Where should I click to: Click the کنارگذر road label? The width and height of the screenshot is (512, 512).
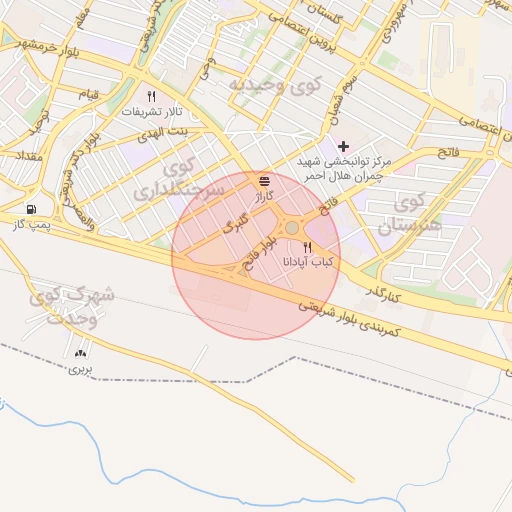tap(384, 294)
